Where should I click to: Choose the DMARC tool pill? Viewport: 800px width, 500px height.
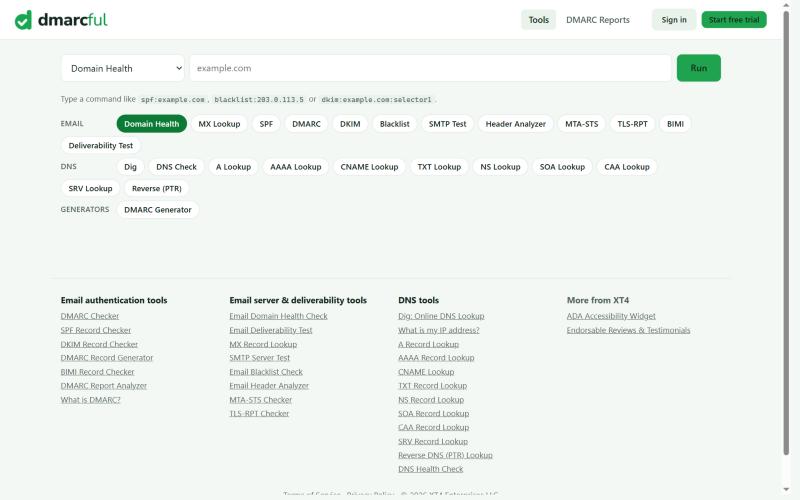[306, 123]
